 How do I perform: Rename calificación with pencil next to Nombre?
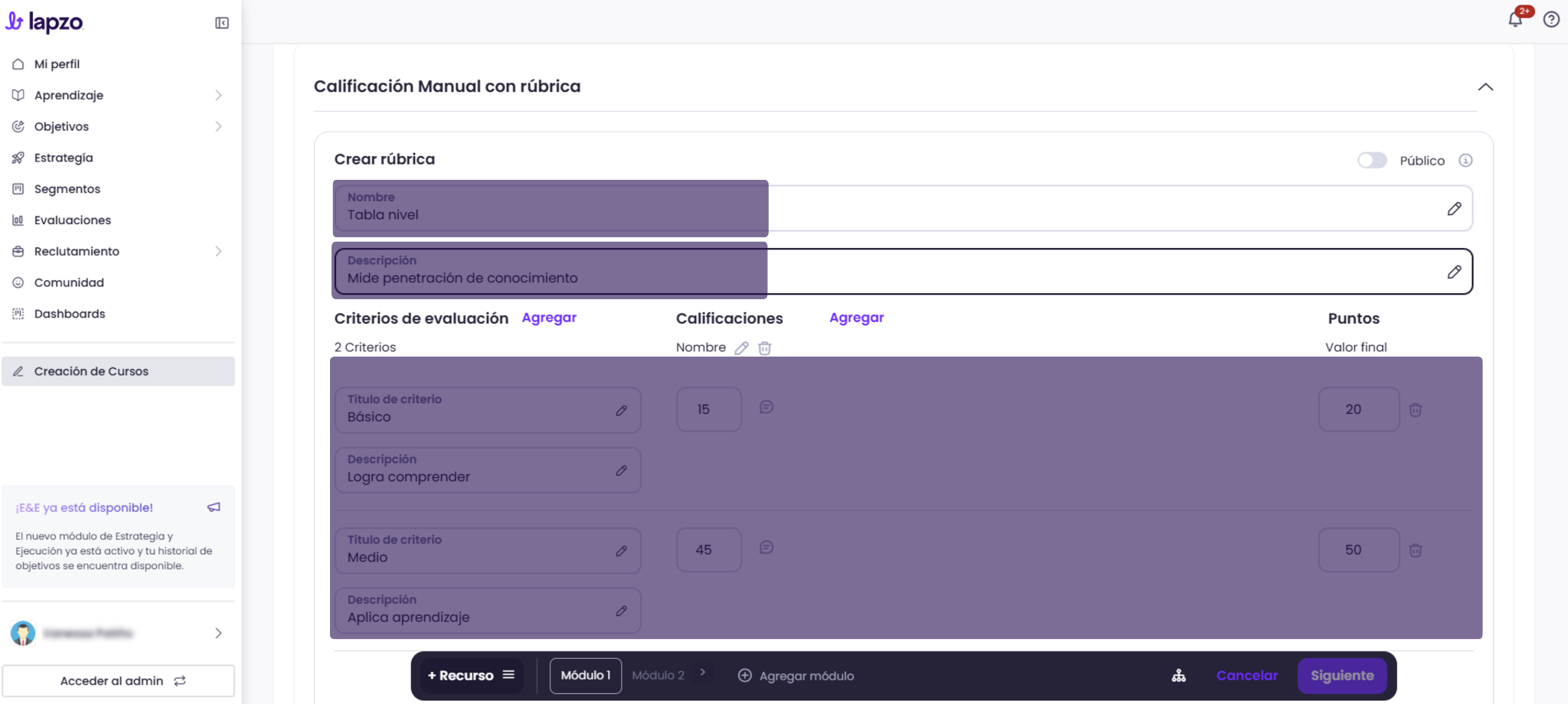[741, 348]
